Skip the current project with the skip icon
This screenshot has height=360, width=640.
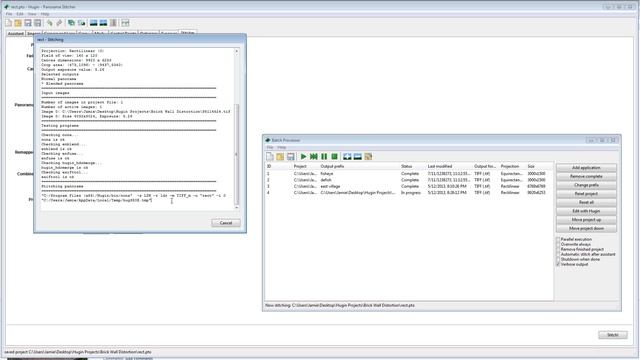[313, 157]
